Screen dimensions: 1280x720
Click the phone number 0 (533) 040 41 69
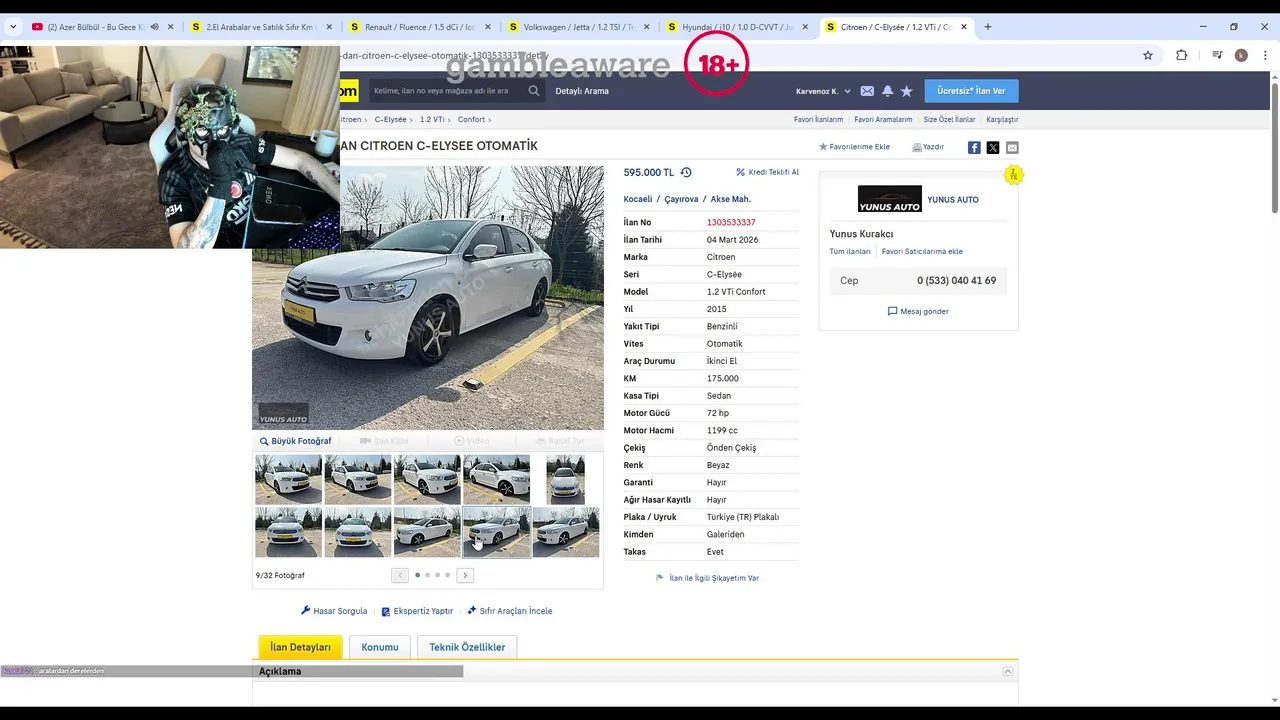click(956, 281)
